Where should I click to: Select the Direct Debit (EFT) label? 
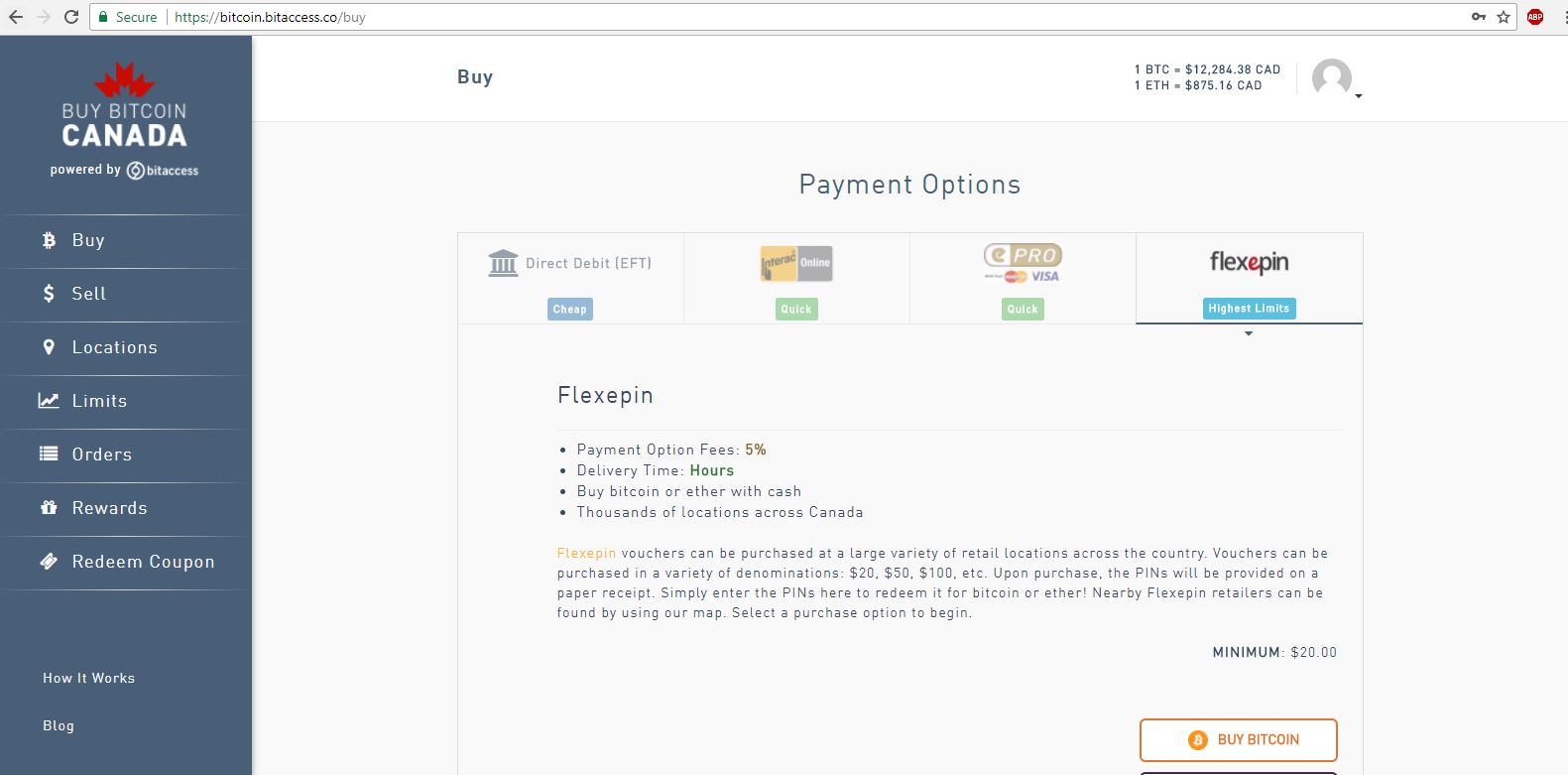(x=589, y=263)
